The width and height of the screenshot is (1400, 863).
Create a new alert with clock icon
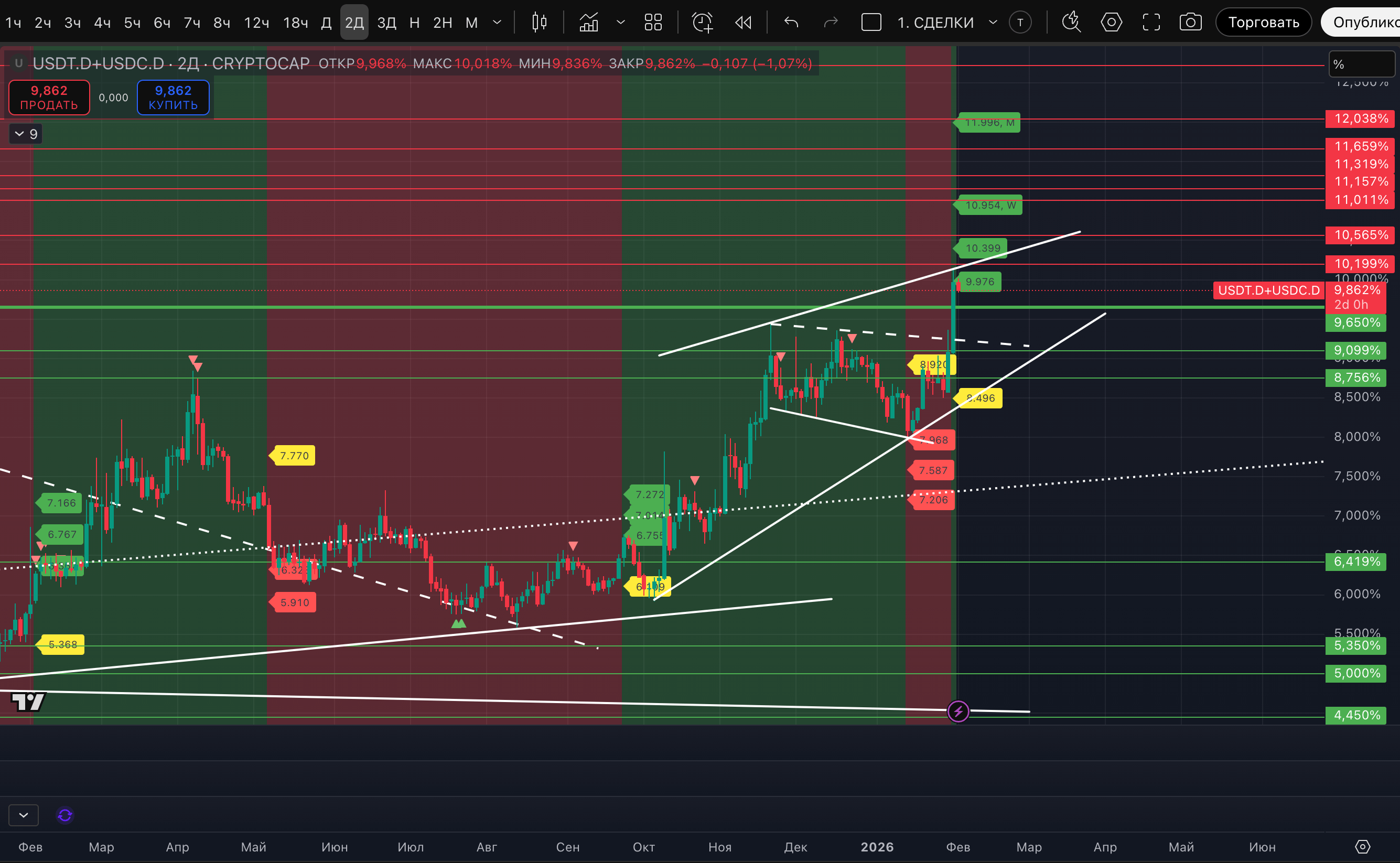pyautogui.click(x=702, y=22)
